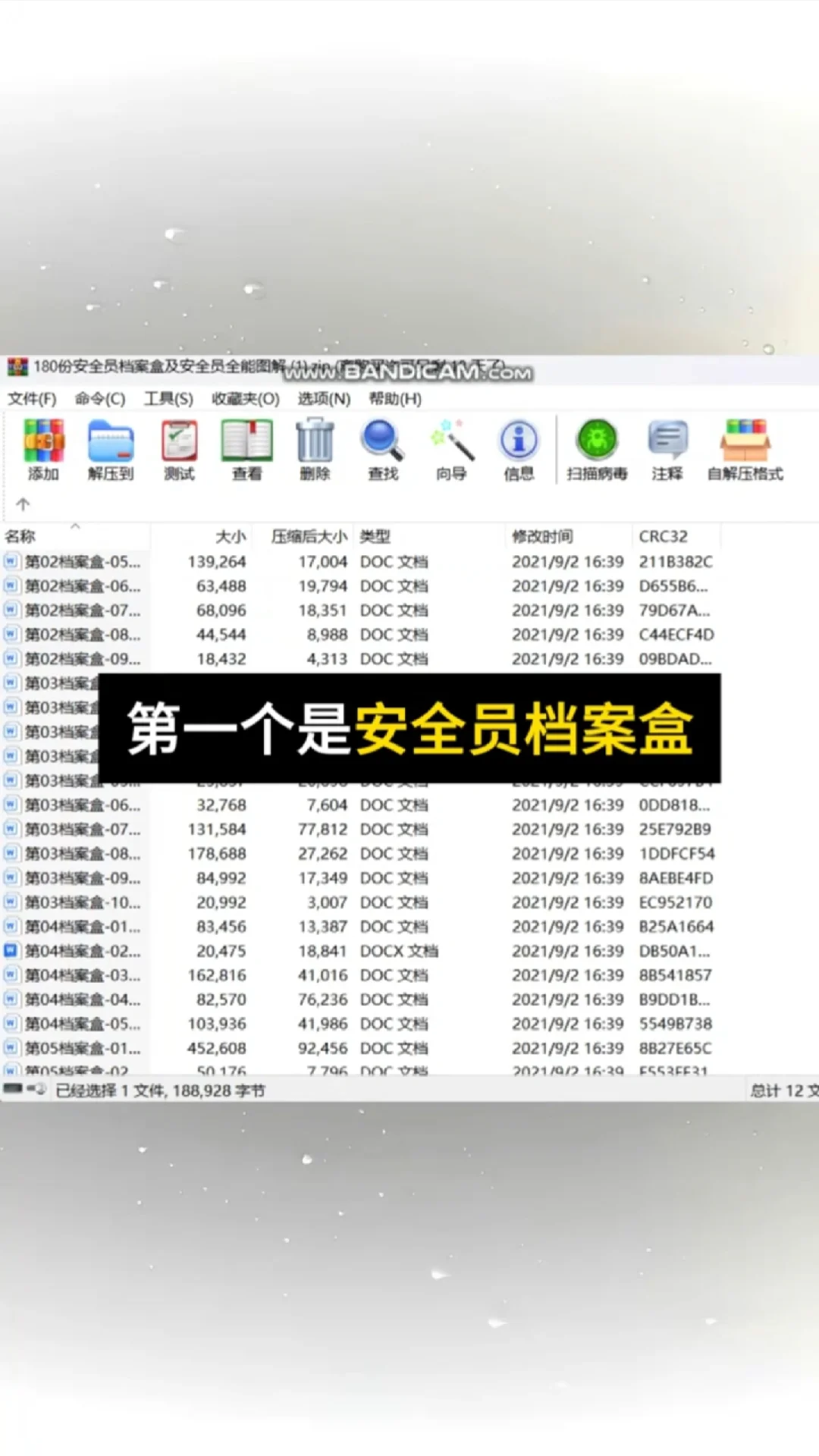Open the 收藏夹(O) menu
819x1456 pixels.
246,399
